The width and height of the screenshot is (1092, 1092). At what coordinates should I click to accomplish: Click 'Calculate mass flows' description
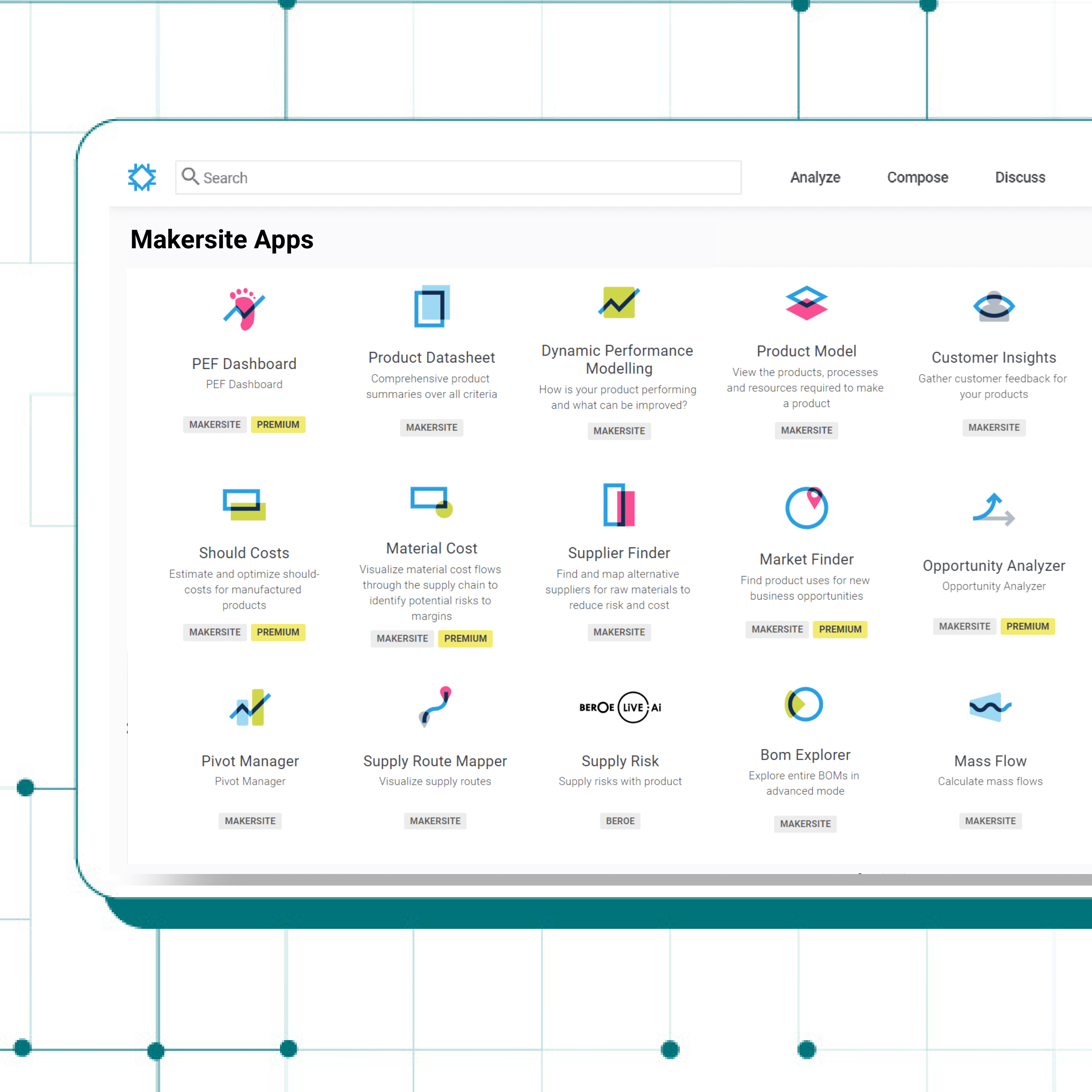coord(990,781)
